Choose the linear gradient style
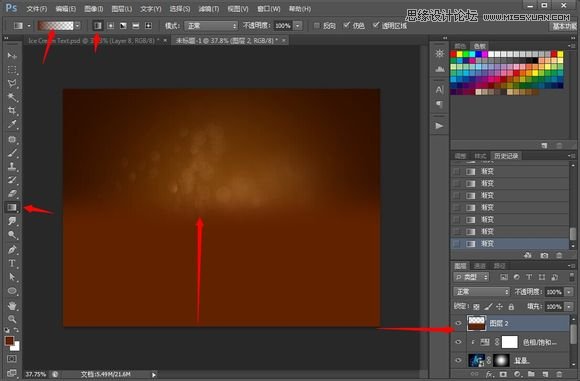 pyautogui.click(x=98, y=26)
